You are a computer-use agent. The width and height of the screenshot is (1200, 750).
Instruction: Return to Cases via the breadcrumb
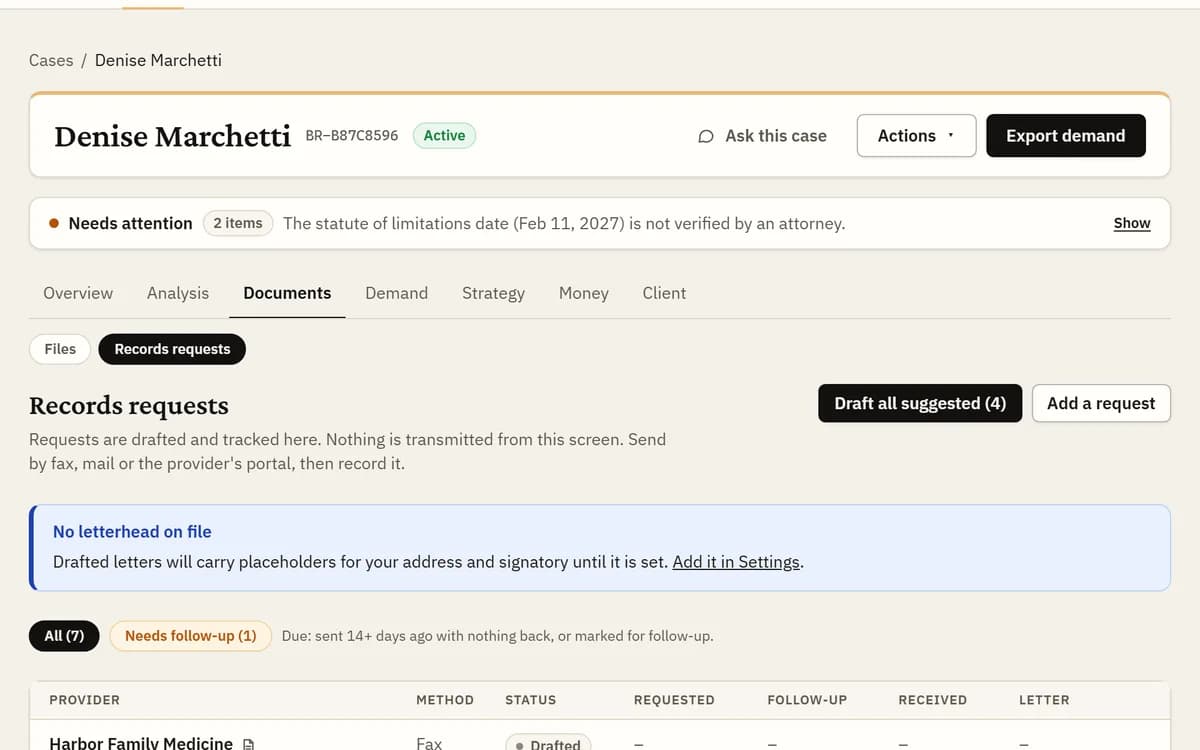51,60
